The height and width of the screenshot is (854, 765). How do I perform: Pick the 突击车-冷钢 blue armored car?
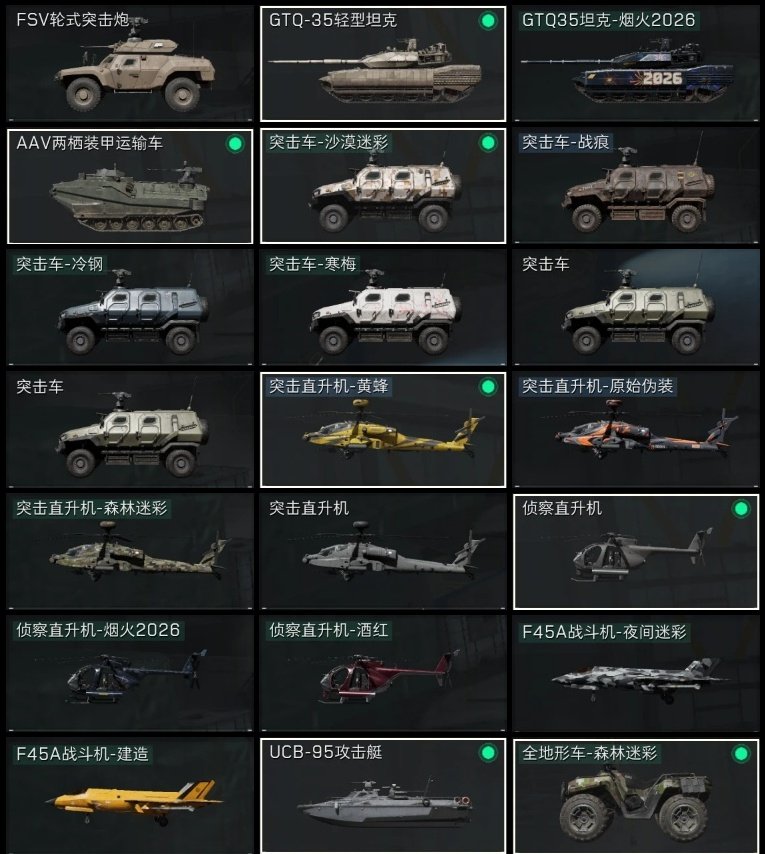point(130,308)
